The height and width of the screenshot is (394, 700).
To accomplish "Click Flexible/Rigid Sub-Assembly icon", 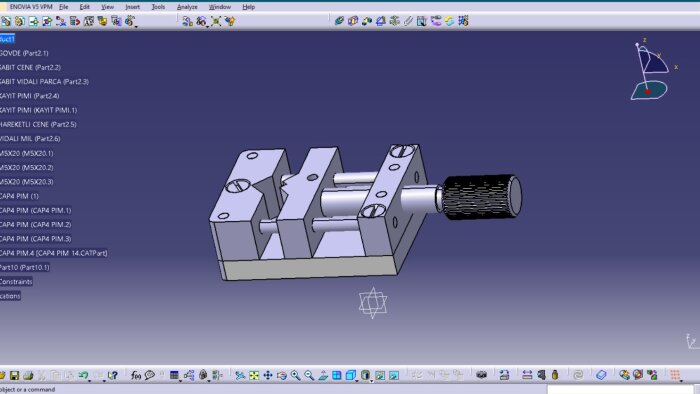I will [436, 21].
